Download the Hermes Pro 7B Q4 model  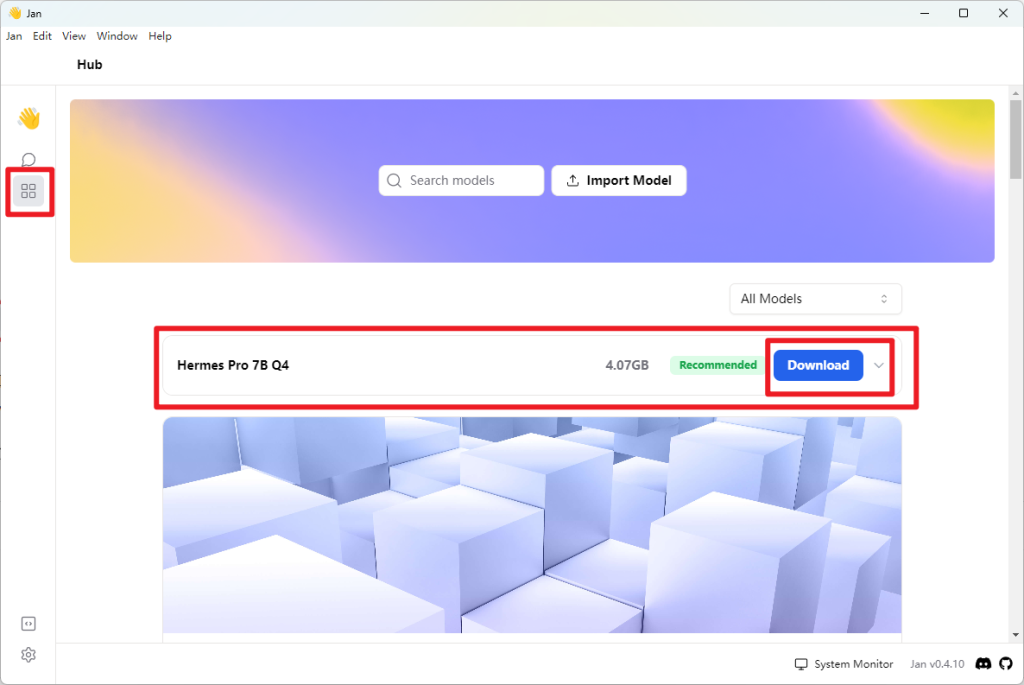pyautogui.click(x=818, y=365)
